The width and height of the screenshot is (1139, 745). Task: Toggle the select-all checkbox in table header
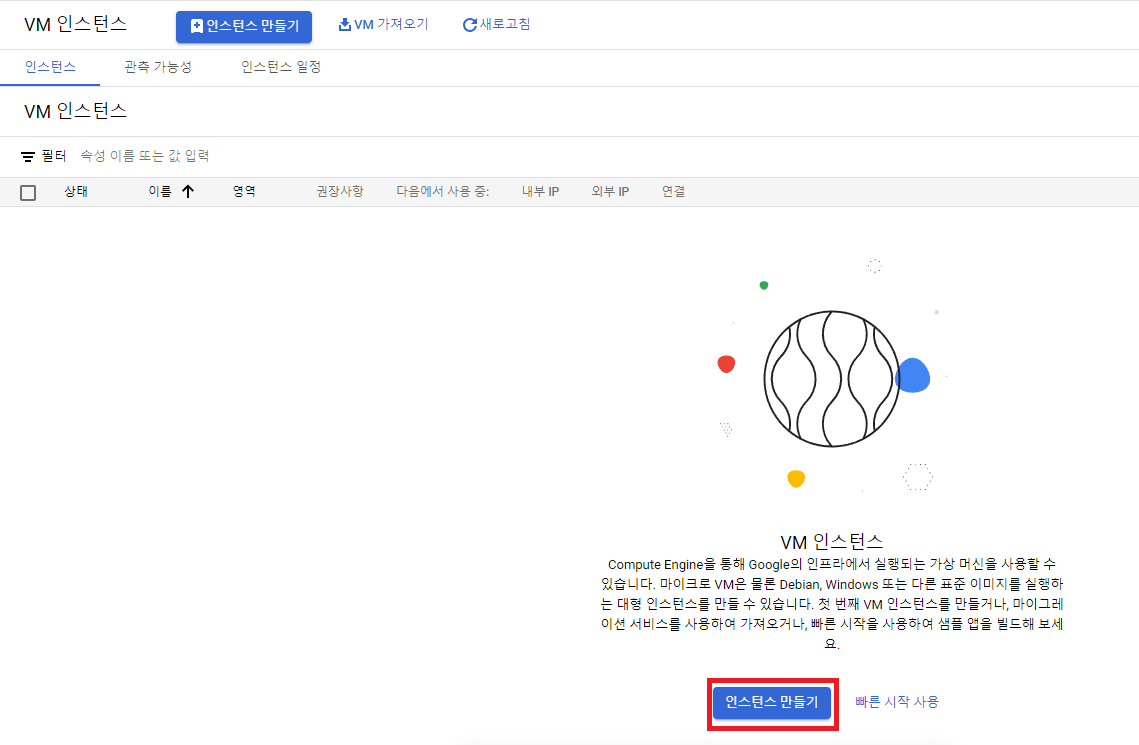point(28,192)
